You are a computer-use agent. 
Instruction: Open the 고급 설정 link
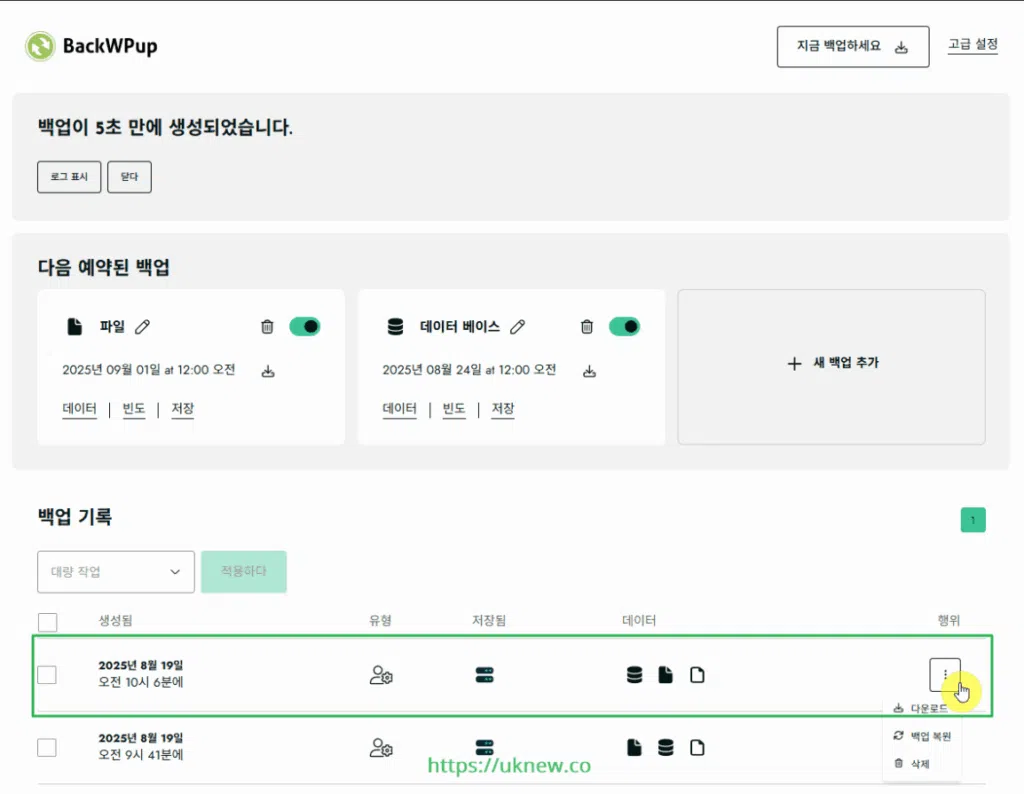(x=971, y=46)
